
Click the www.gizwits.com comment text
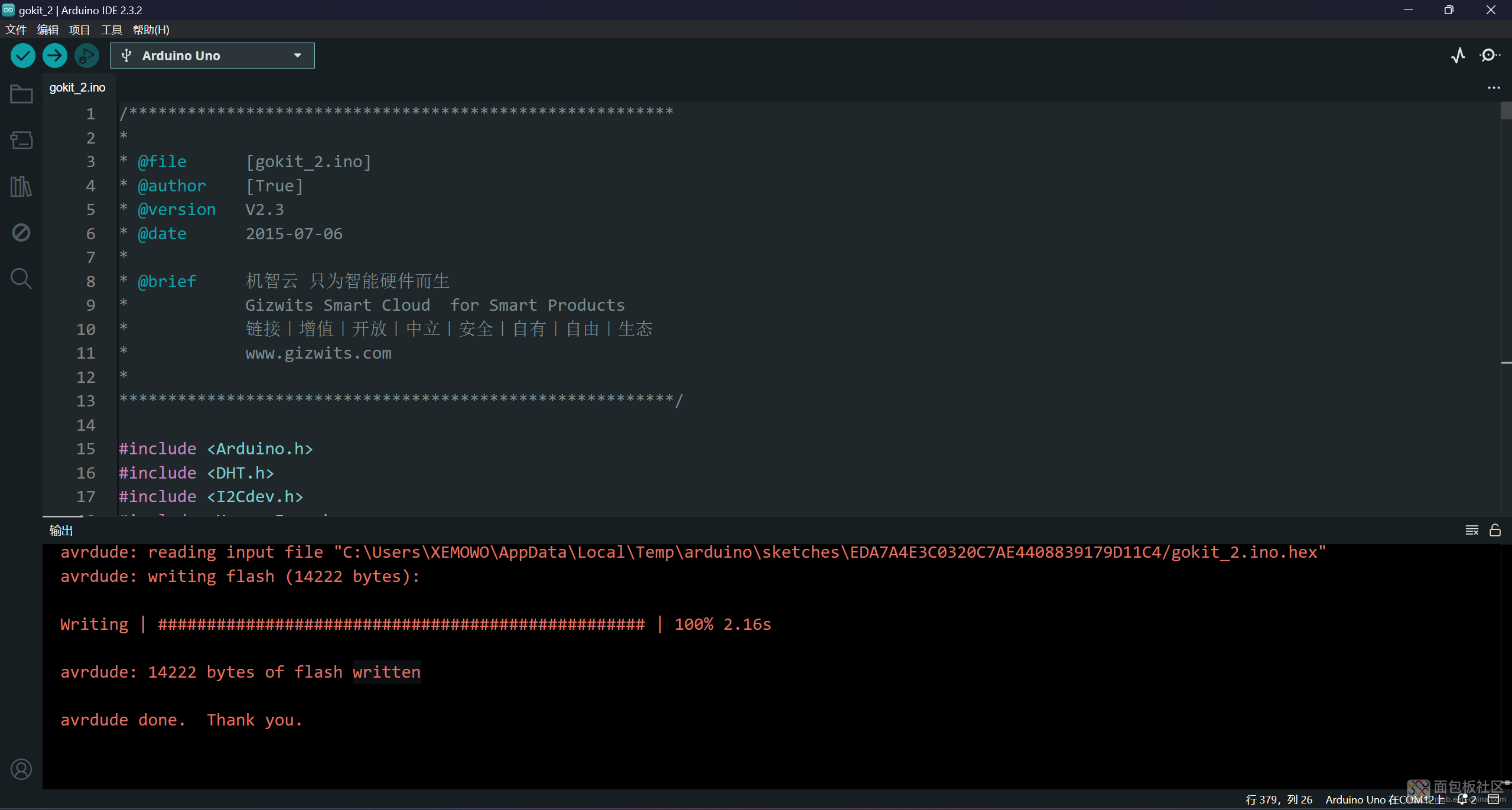tap(318, 353)
